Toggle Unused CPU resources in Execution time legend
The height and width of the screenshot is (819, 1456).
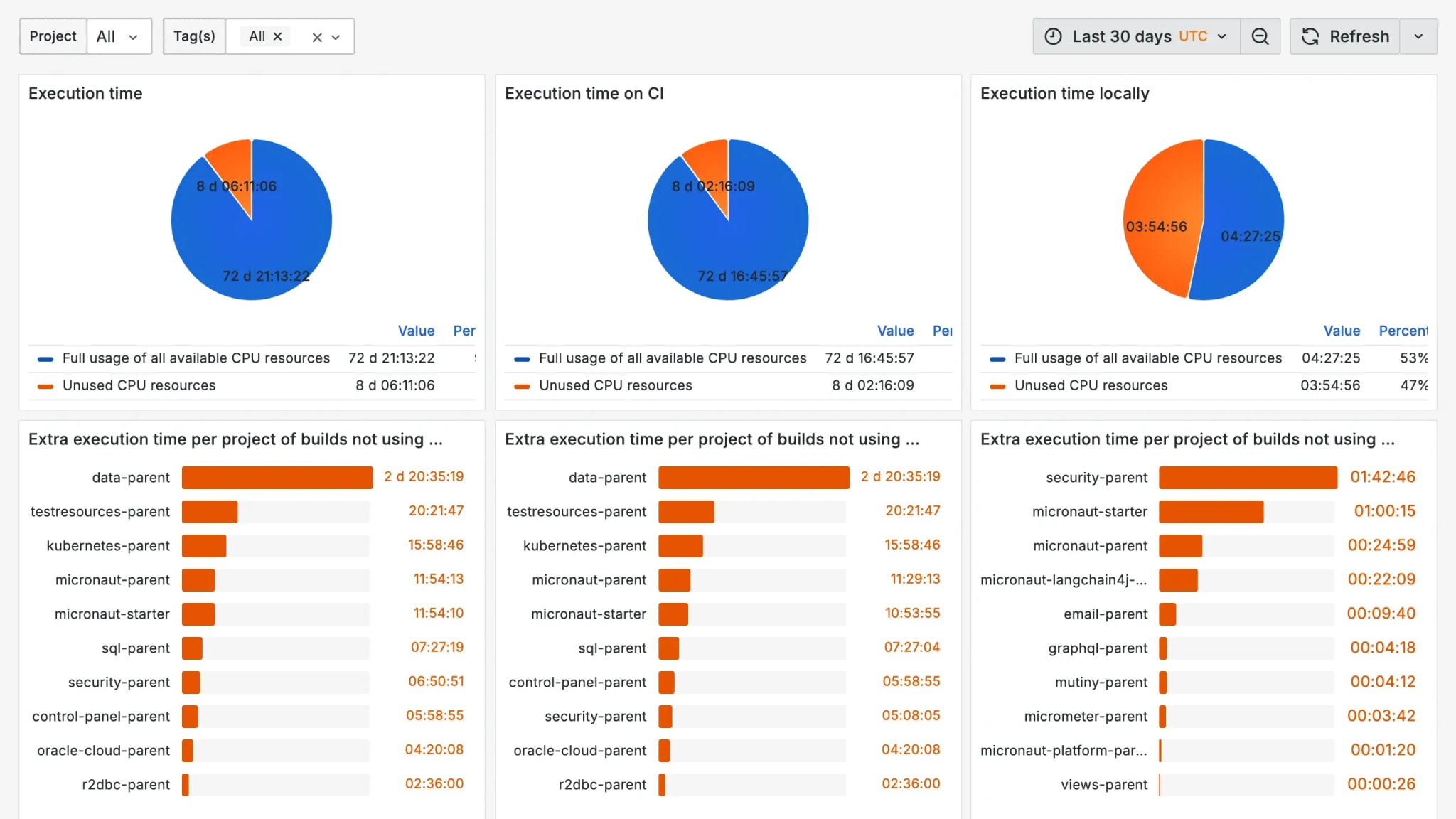point(139,385)
